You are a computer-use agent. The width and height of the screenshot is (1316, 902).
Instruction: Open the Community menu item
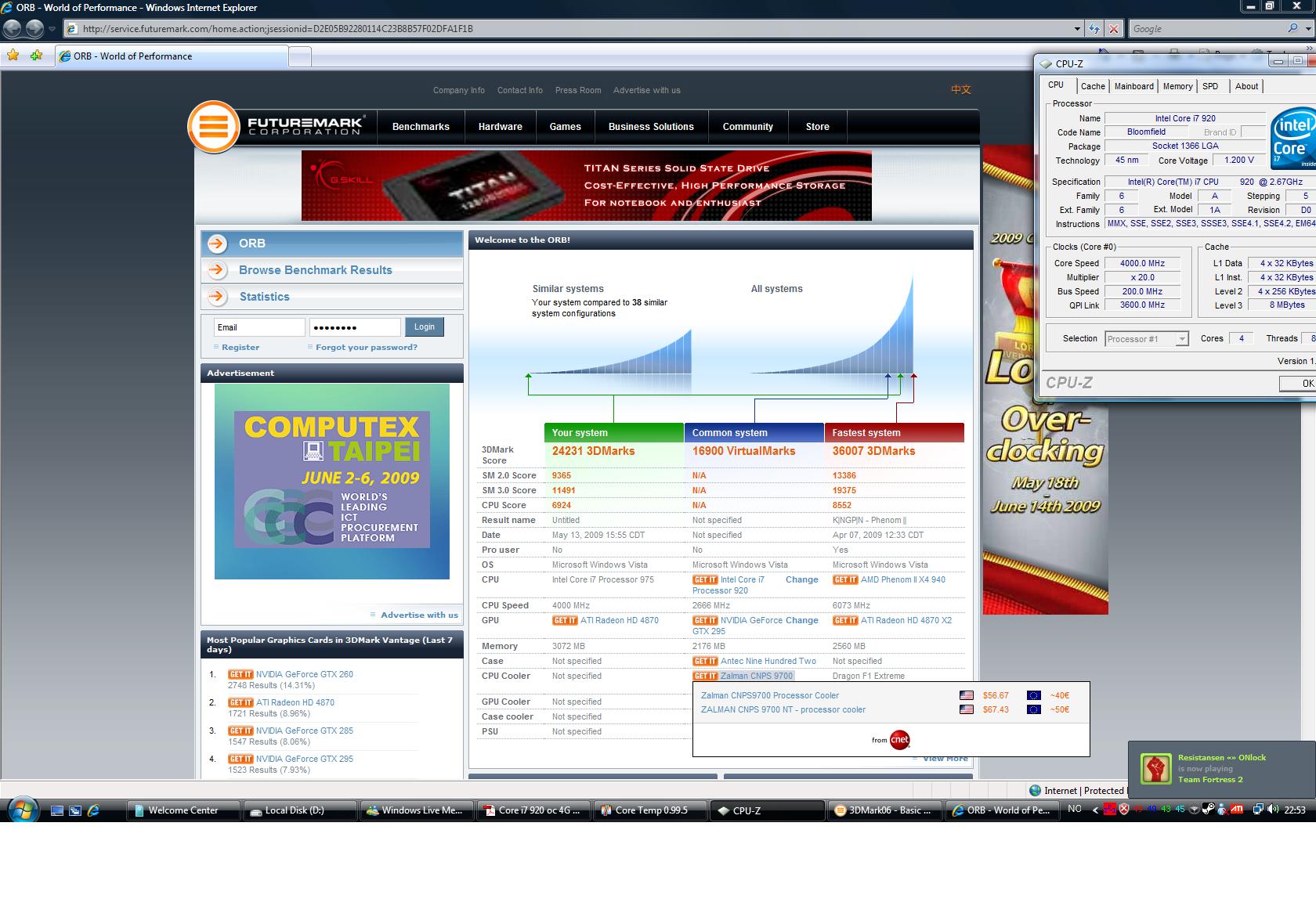[747, 127]
